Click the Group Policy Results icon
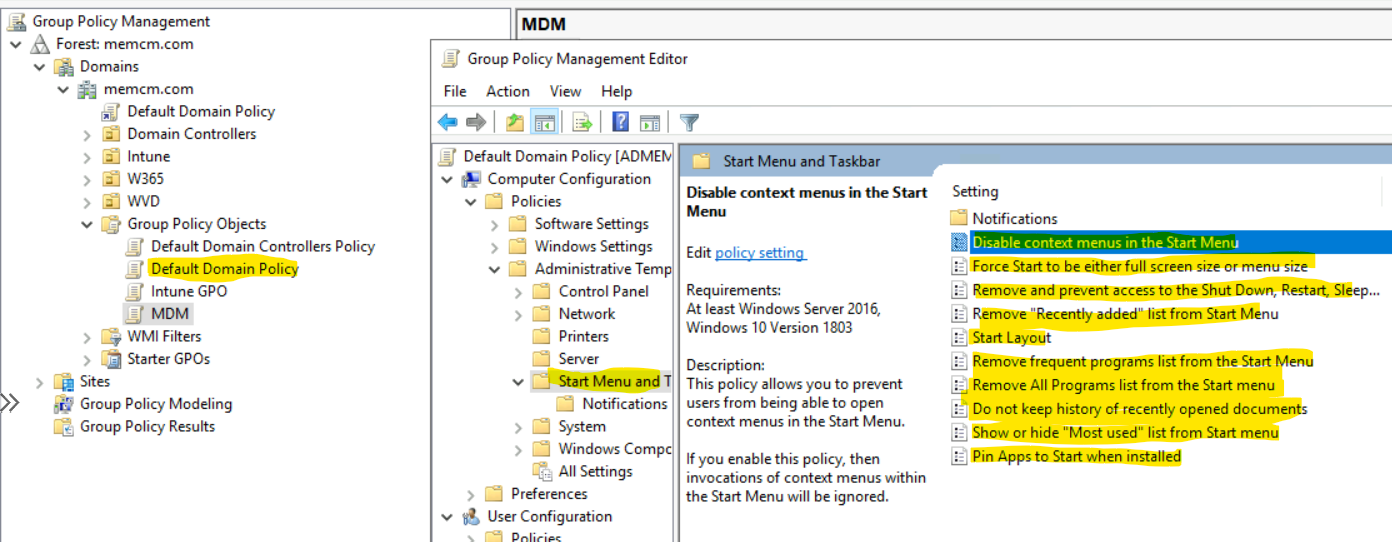 (64, 426)
